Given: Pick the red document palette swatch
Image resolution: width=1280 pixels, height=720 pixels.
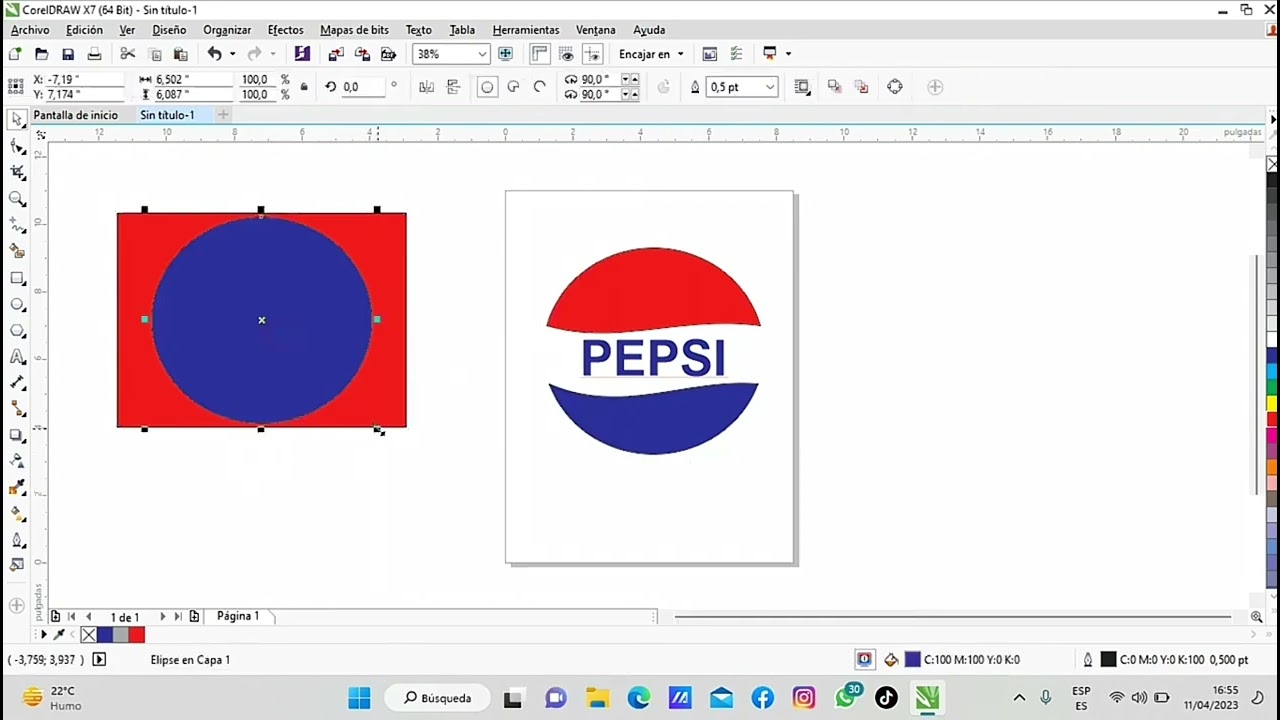Looking at the screenshot, I should point(137,635).
